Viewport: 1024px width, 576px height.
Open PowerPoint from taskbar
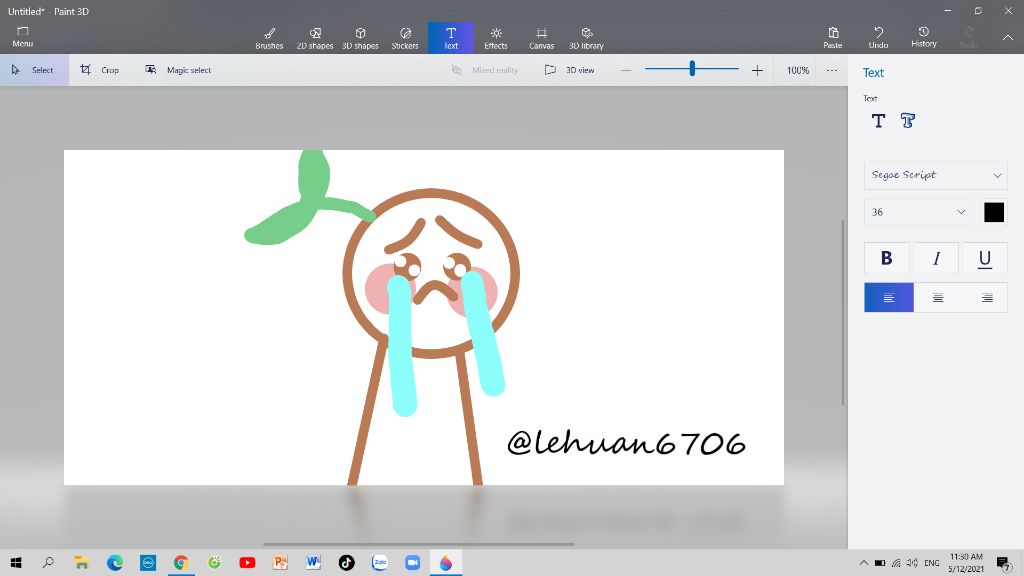[x=280, y=562]
